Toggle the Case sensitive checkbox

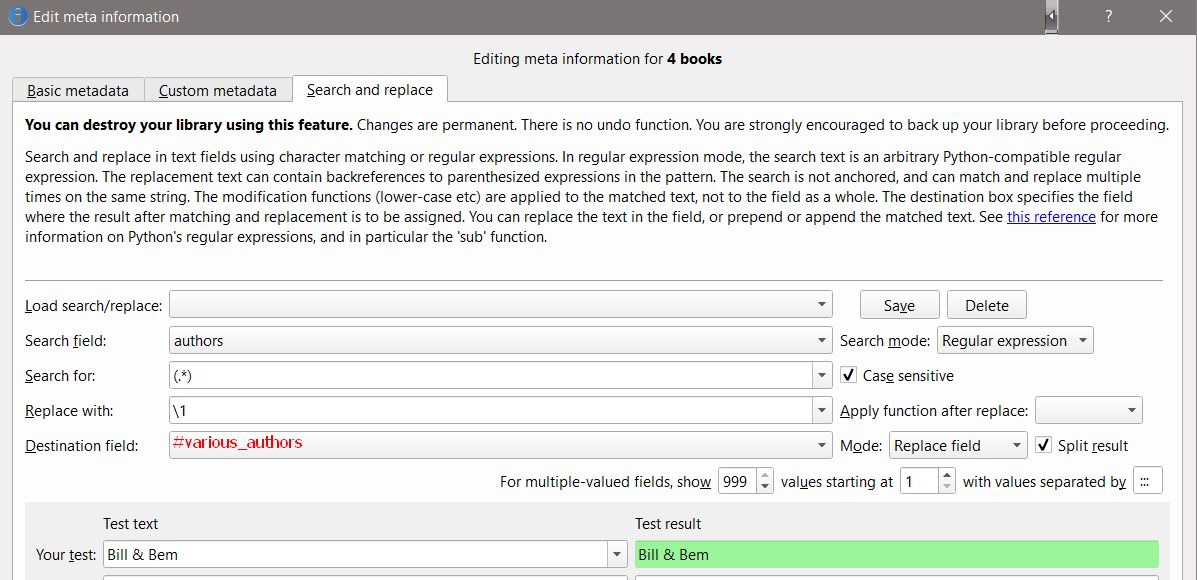(849, 376)
